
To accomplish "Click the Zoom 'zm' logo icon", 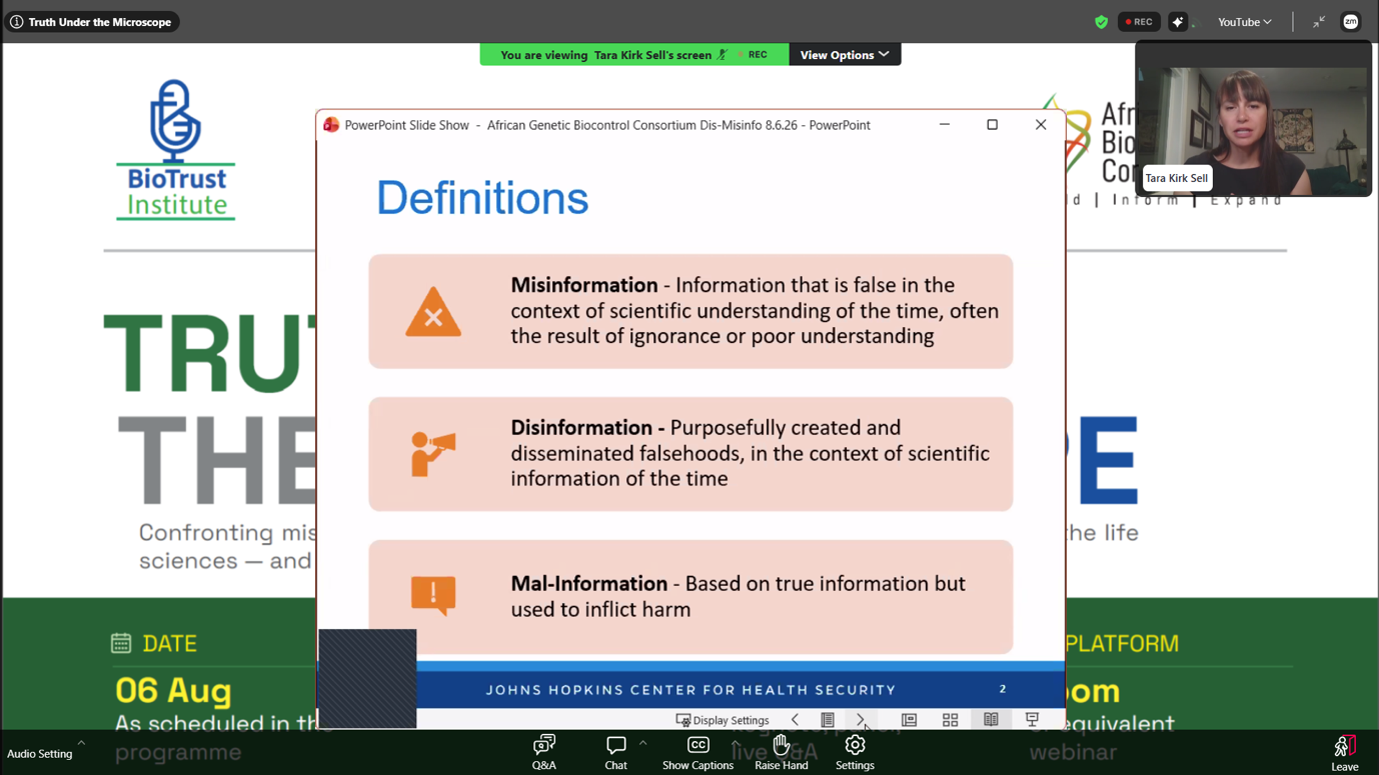I will [1350, 22].
